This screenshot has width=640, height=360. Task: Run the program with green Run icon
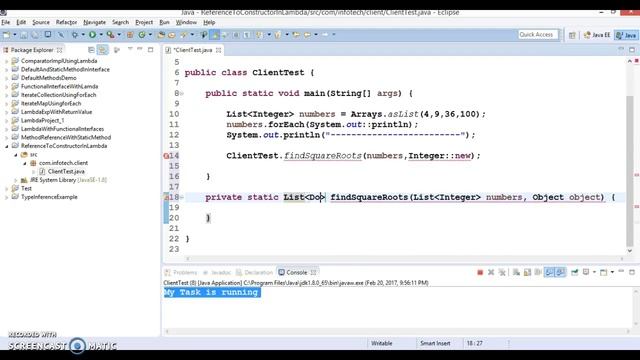(x=93, y=35)
